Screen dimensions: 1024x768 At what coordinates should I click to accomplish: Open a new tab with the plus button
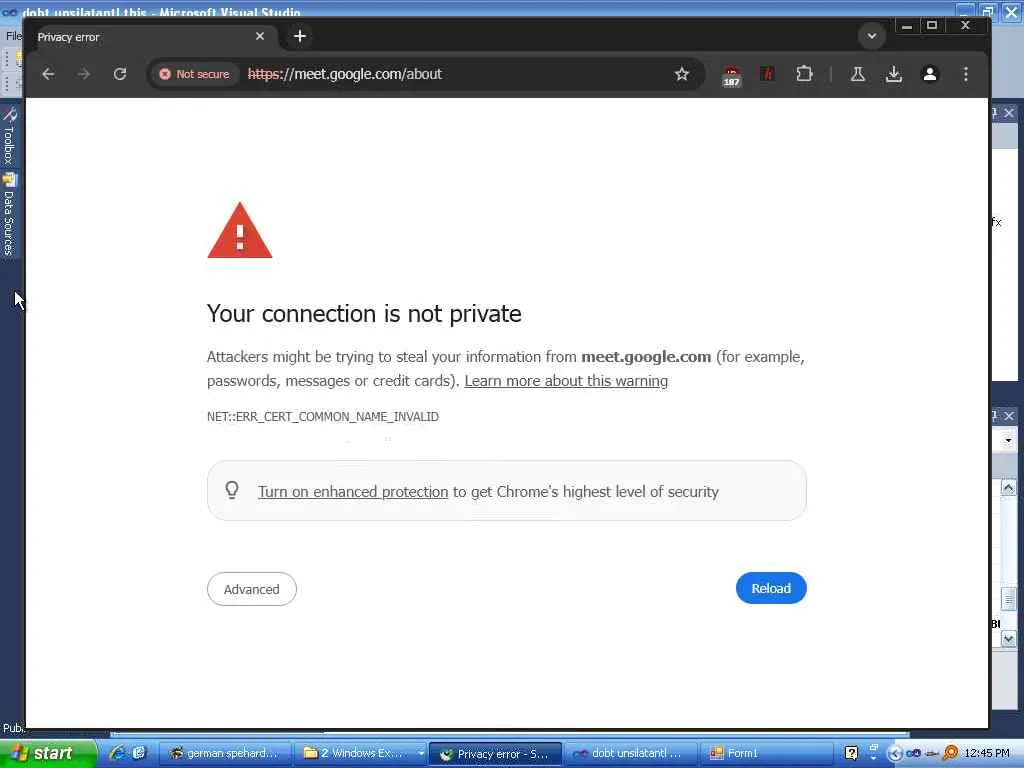coord(300,36)
